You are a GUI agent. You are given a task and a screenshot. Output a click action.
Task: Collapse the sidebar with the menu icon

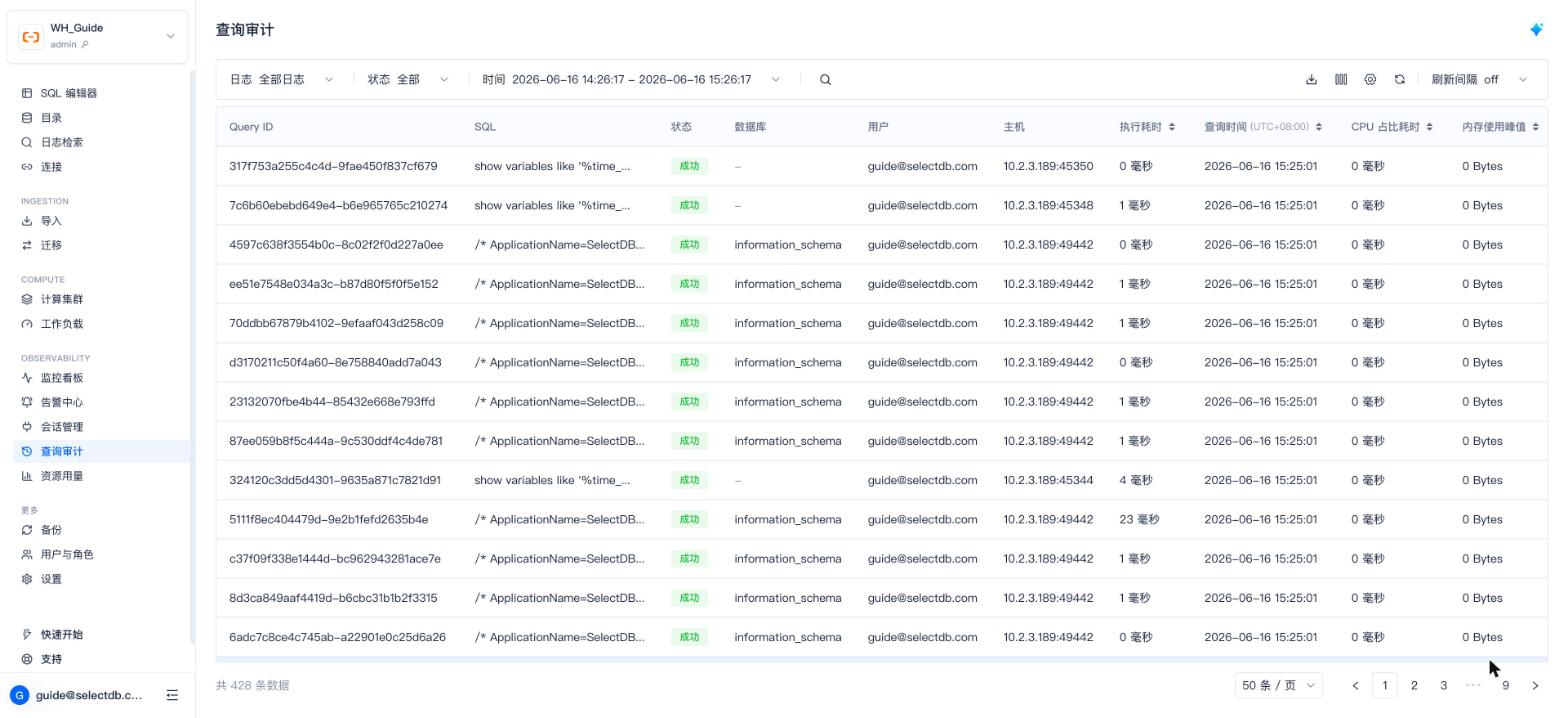pyautogui.click(x=172, y=695)
